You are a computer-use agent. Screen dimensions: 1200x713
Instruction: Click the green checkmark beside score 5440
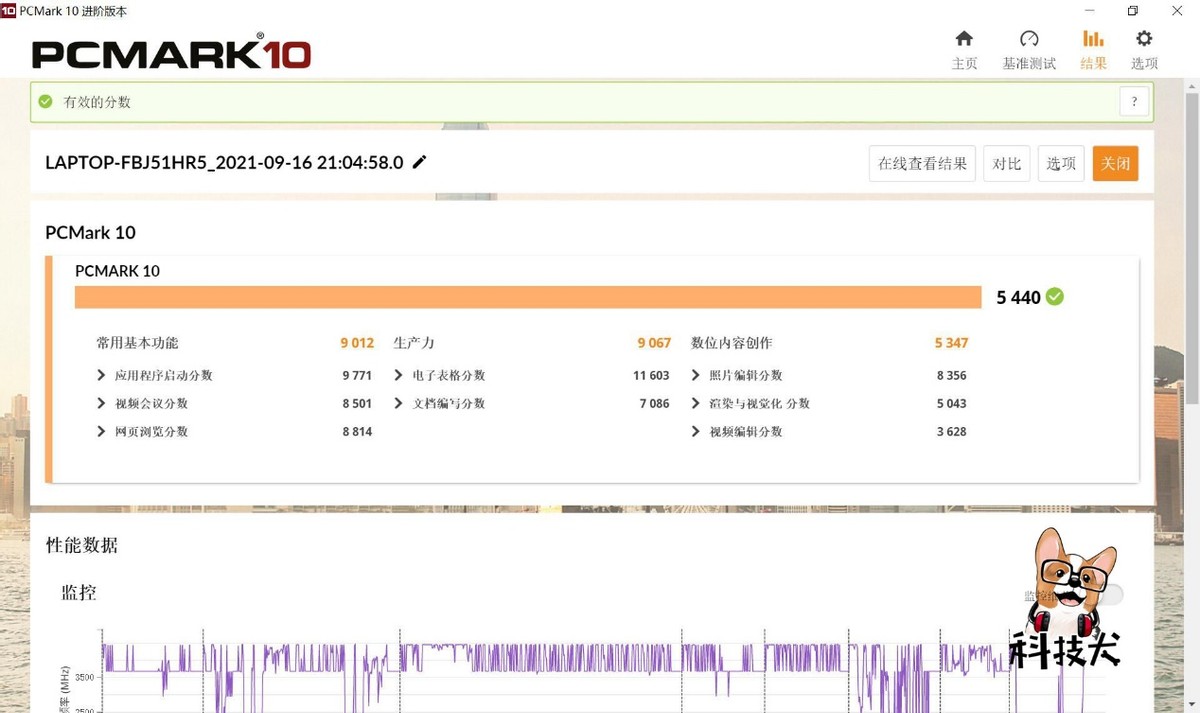click(1055, 296)
